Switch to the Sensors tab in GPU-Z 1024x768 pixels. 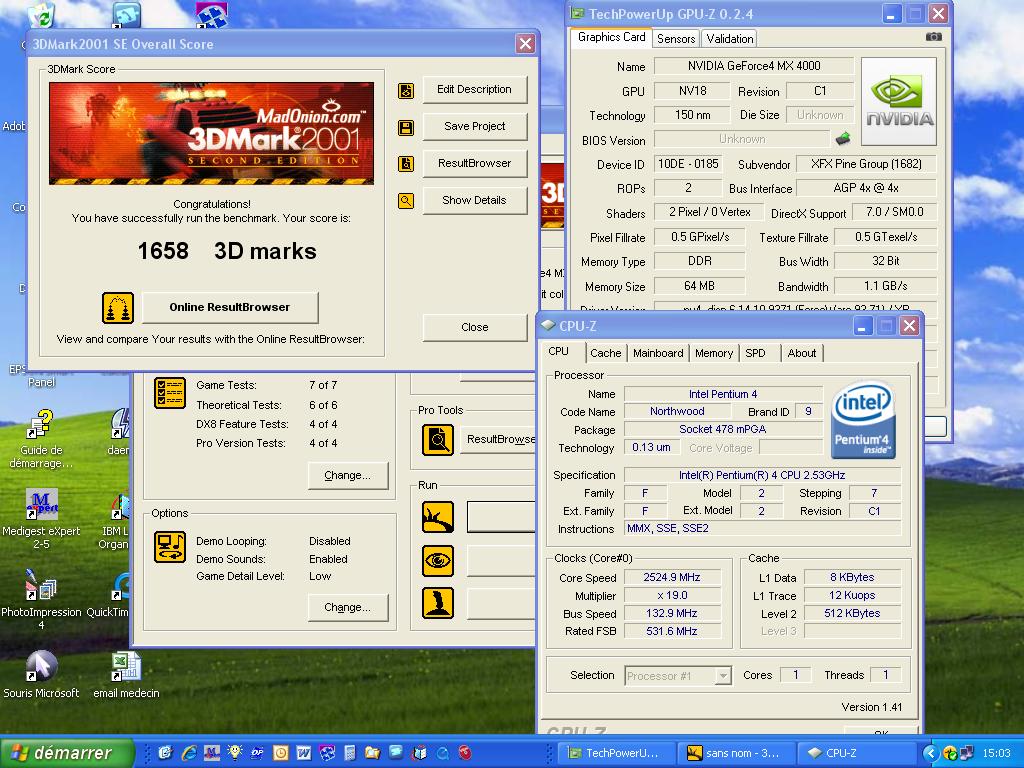[x=676, y=39]
